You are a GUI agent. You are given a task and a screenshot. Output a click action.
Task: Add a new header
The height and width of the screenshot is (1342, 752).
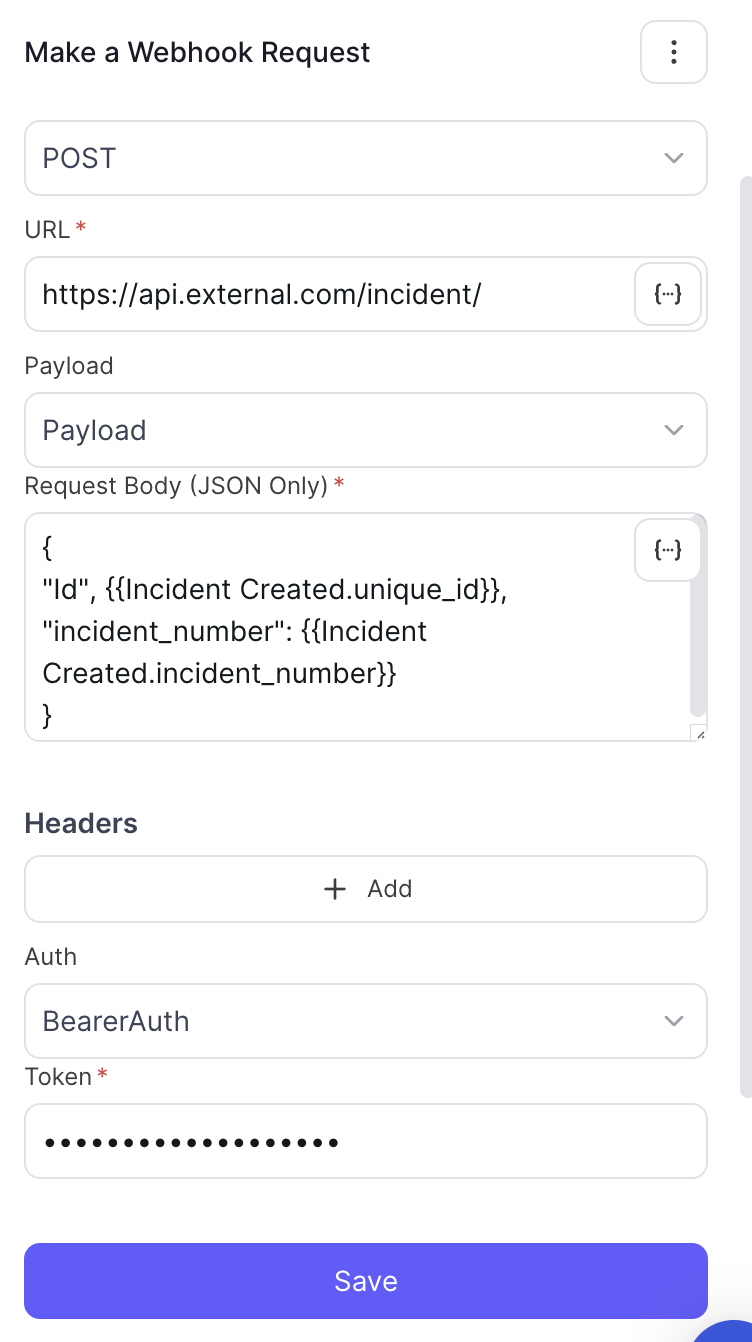[366, 889]
